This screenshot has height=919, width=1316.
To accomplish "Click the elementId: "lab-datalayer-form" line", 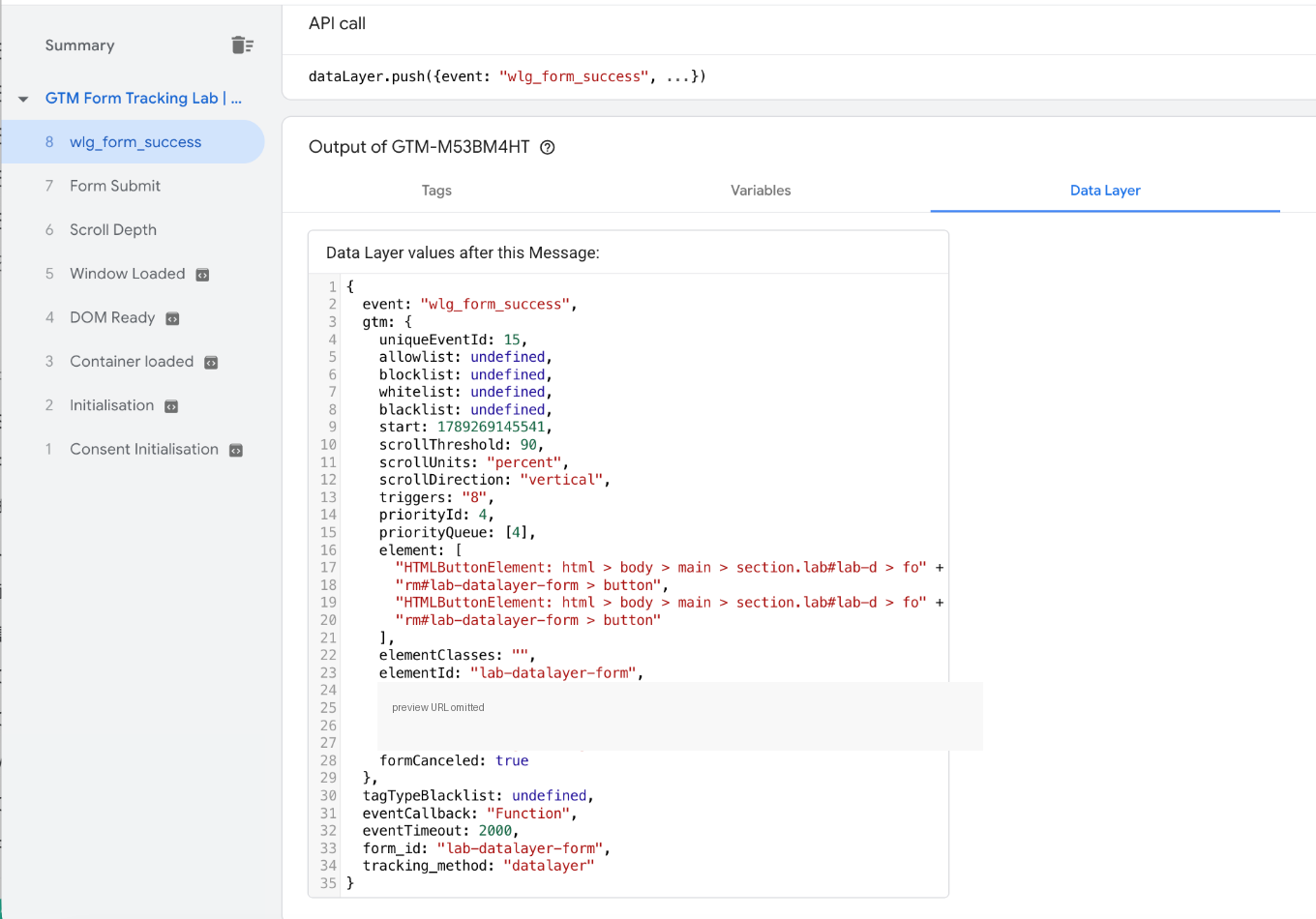I will pyautogui.click(x=511, y=672).
